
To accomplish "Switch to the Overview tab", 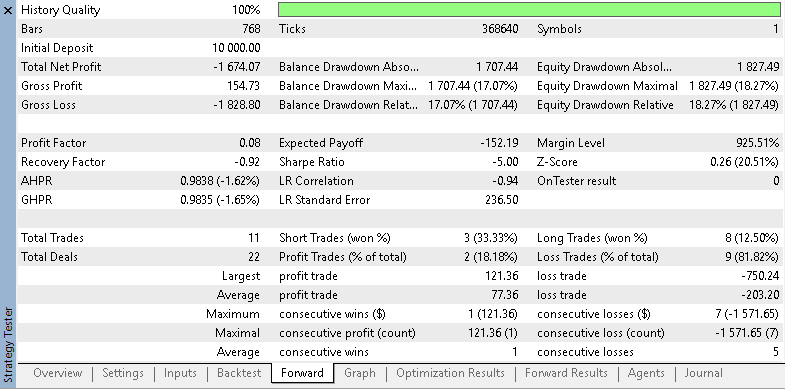I will 58,373.
